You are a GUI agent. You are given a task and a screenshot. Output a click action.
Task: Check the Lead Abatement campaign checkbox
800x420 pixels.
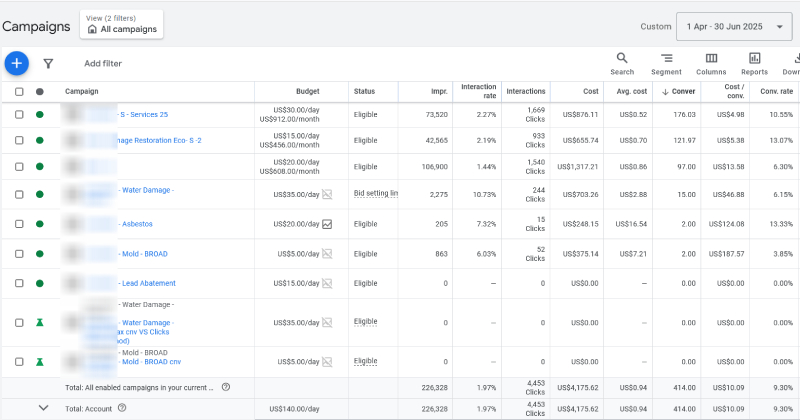19,283
